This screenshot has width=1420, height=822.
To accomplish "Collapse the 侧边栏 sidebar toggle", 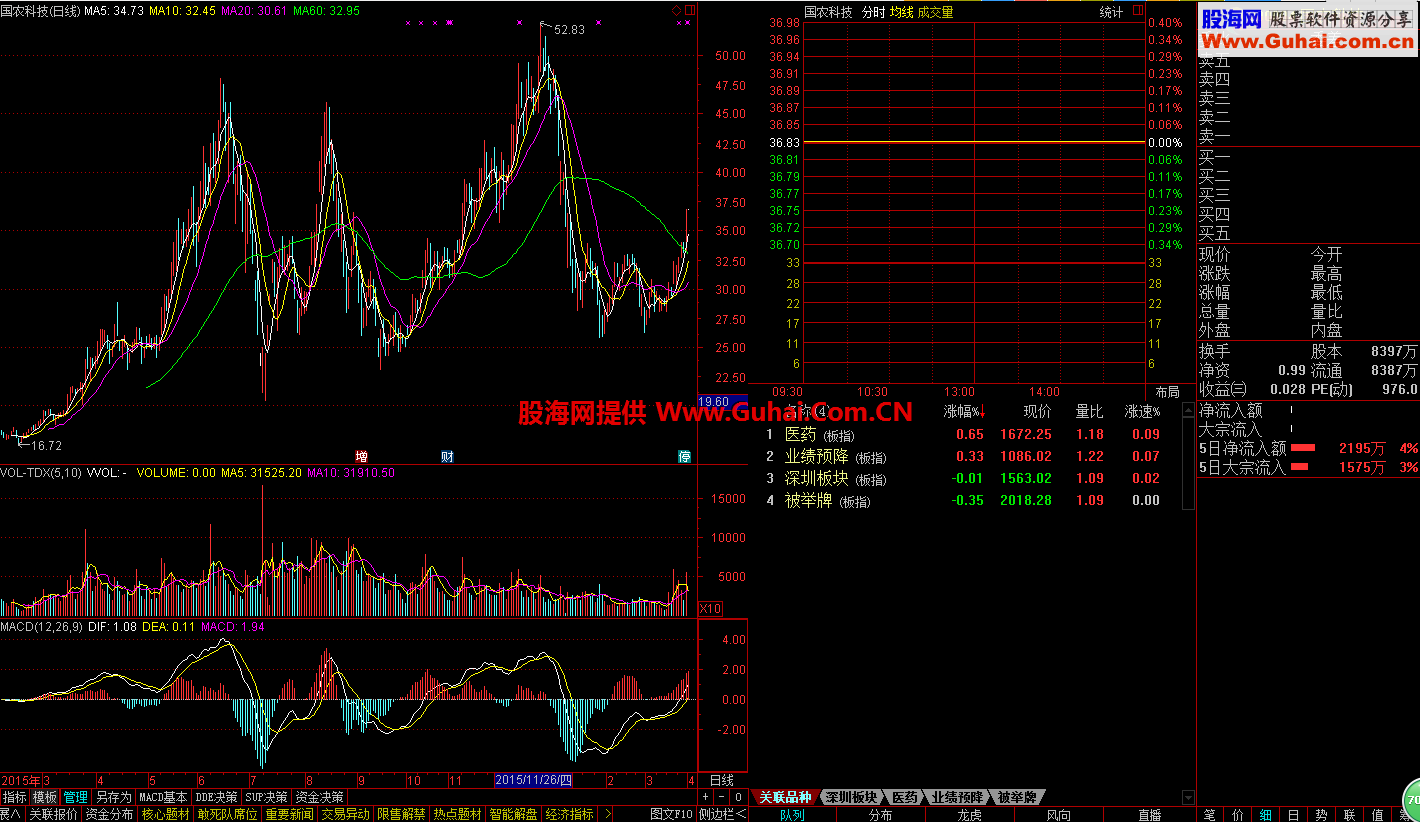I will [722, 814].
